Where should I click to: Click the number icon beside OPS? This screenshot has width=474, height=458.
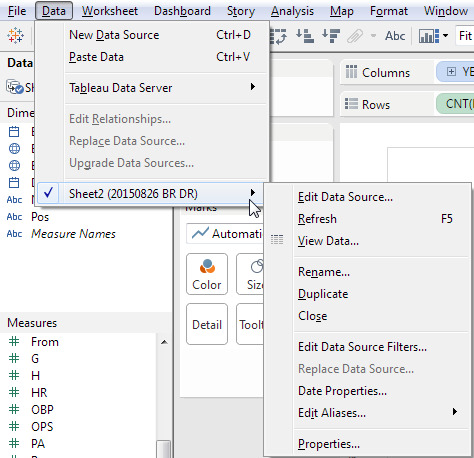coord(14,426)
